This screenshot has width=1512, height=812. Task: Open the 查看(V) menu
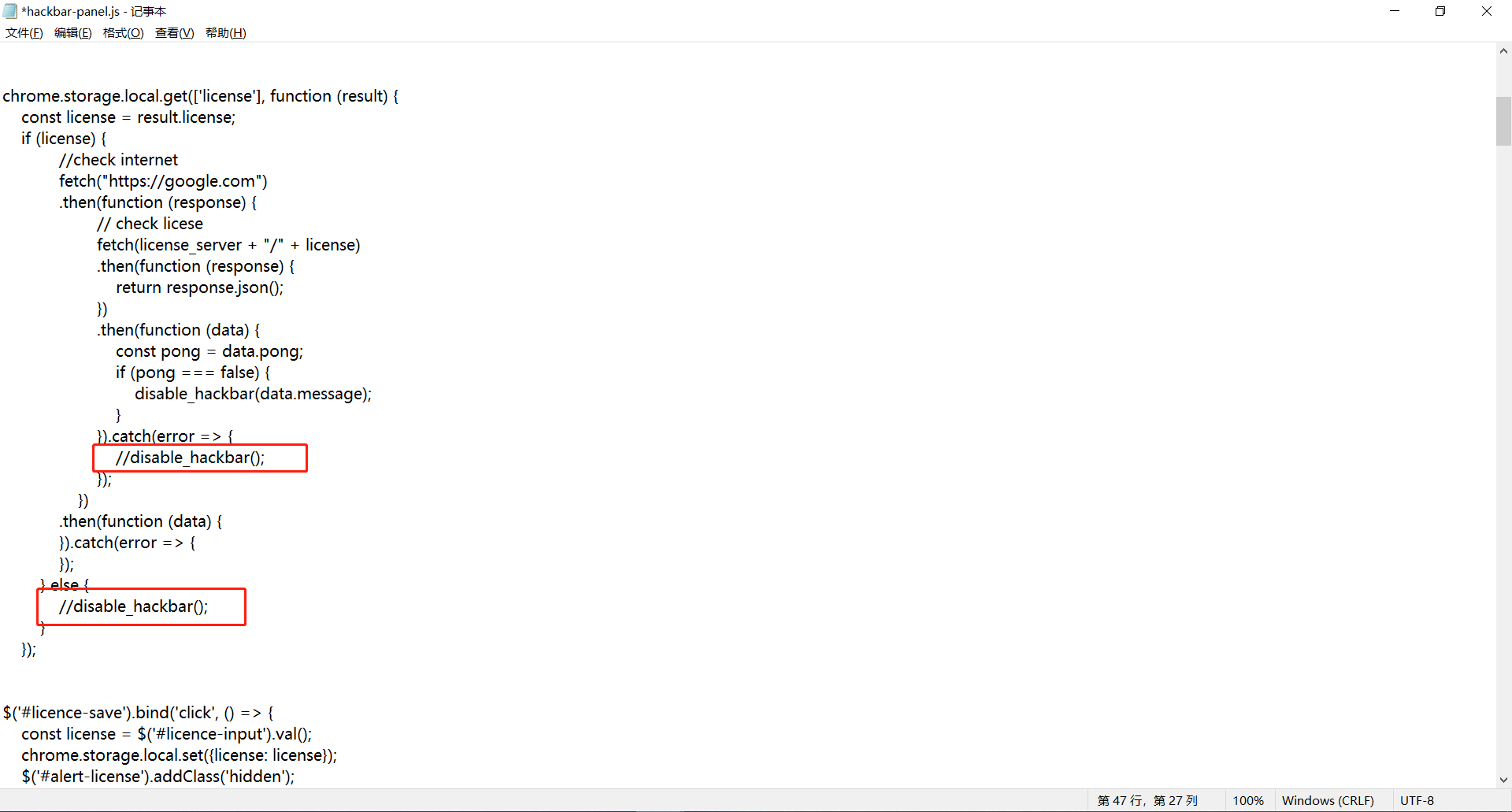pyautogui.click(x=174, y=32)
